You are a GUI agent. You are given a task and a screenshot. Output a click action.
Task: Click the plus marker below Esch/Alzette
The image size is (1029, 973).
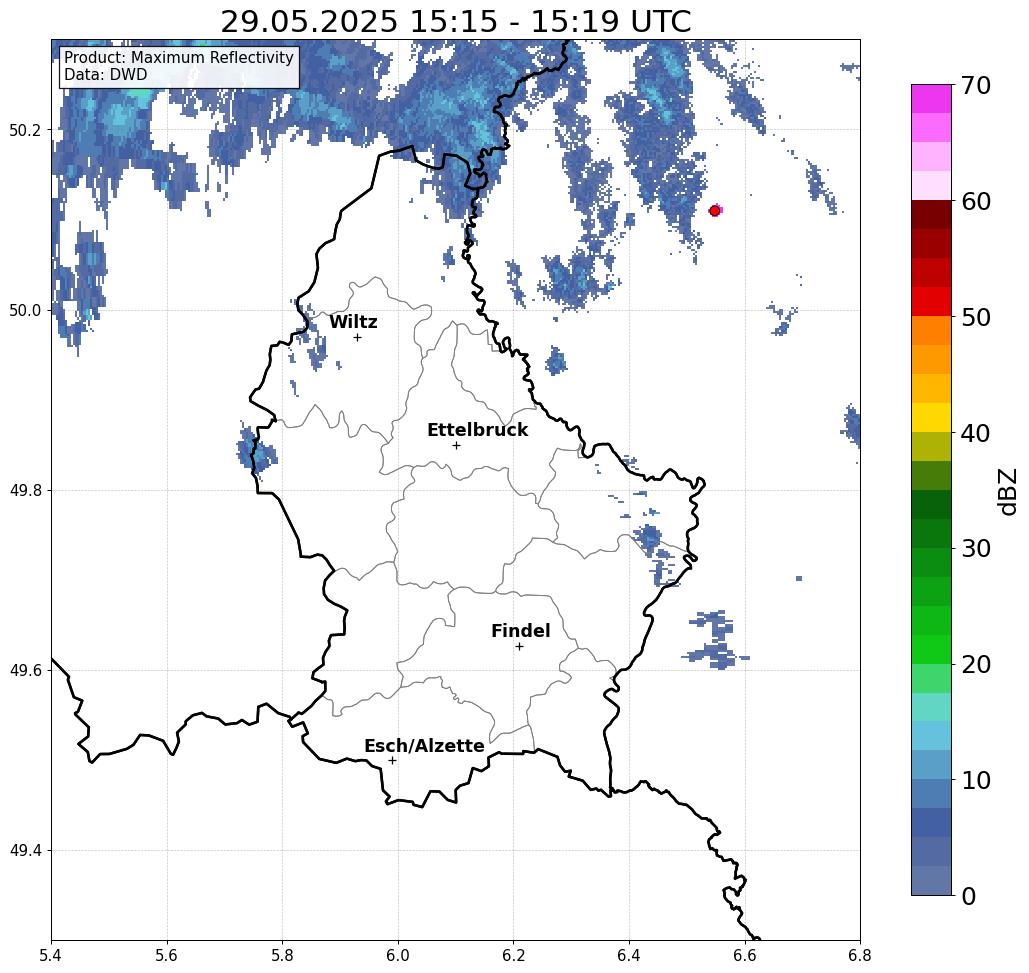pos(392,761)
